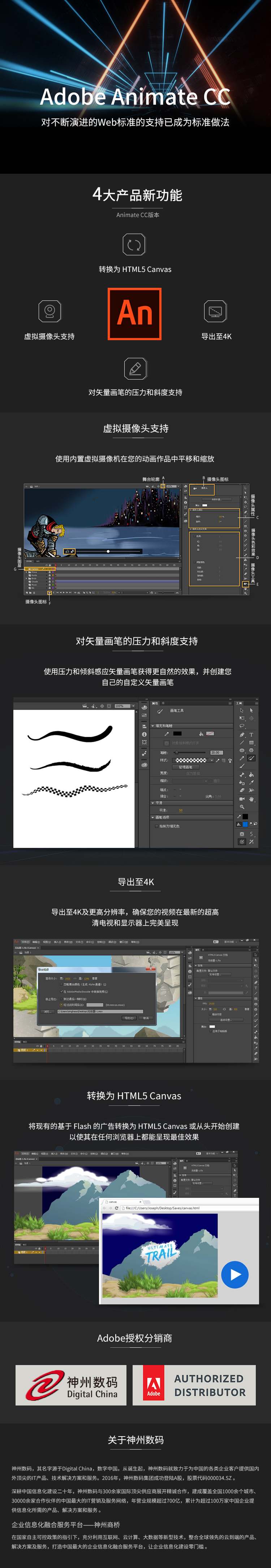
Task: Open the brush style 样式 dropdown
Action: 193,760
